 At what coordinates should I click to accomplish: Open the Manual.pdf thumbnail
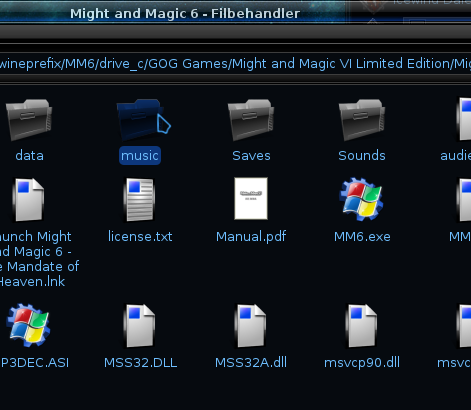(x=251, y=199)
